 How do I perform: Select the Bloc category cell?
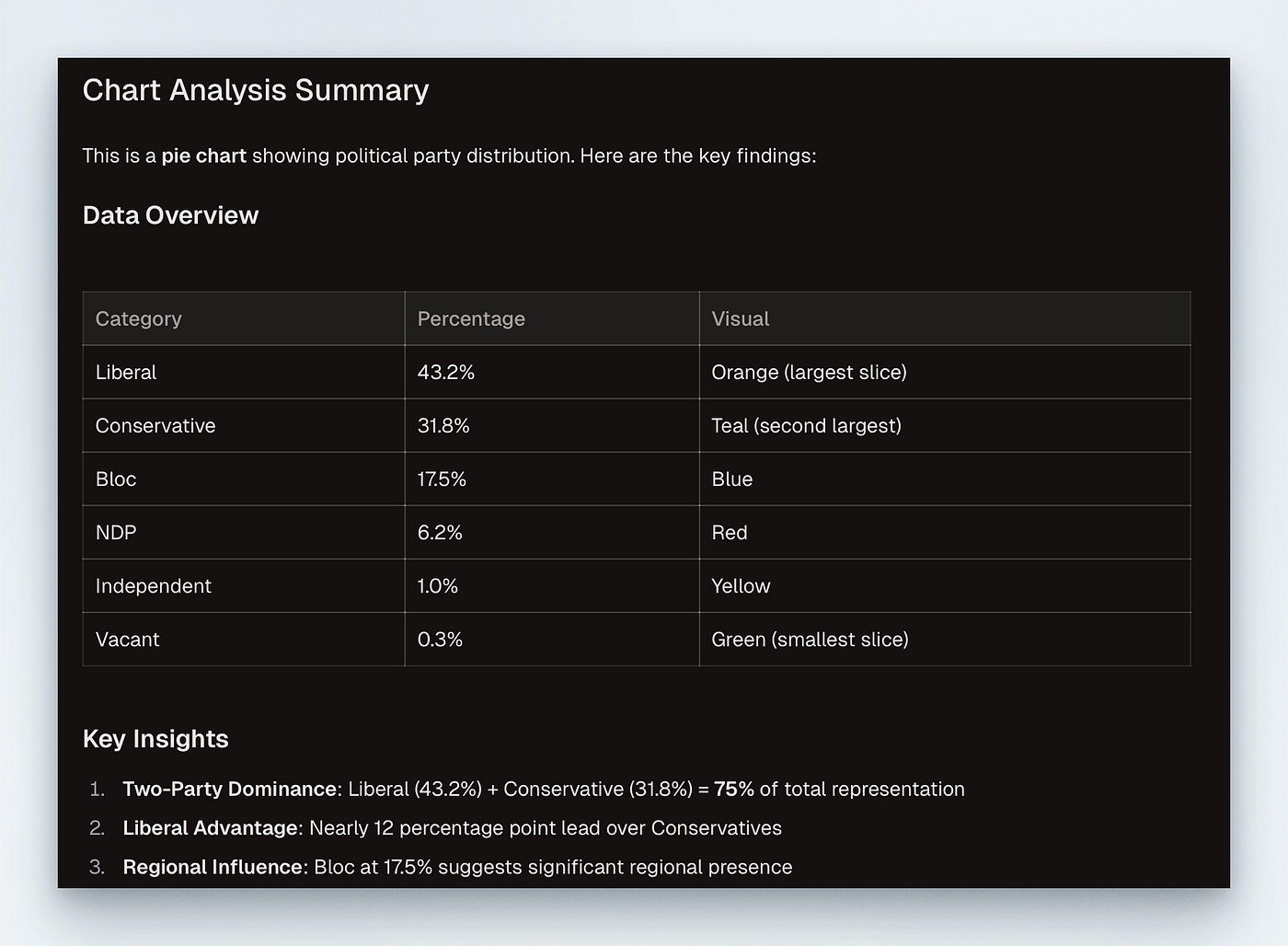[x=244, y=479]
